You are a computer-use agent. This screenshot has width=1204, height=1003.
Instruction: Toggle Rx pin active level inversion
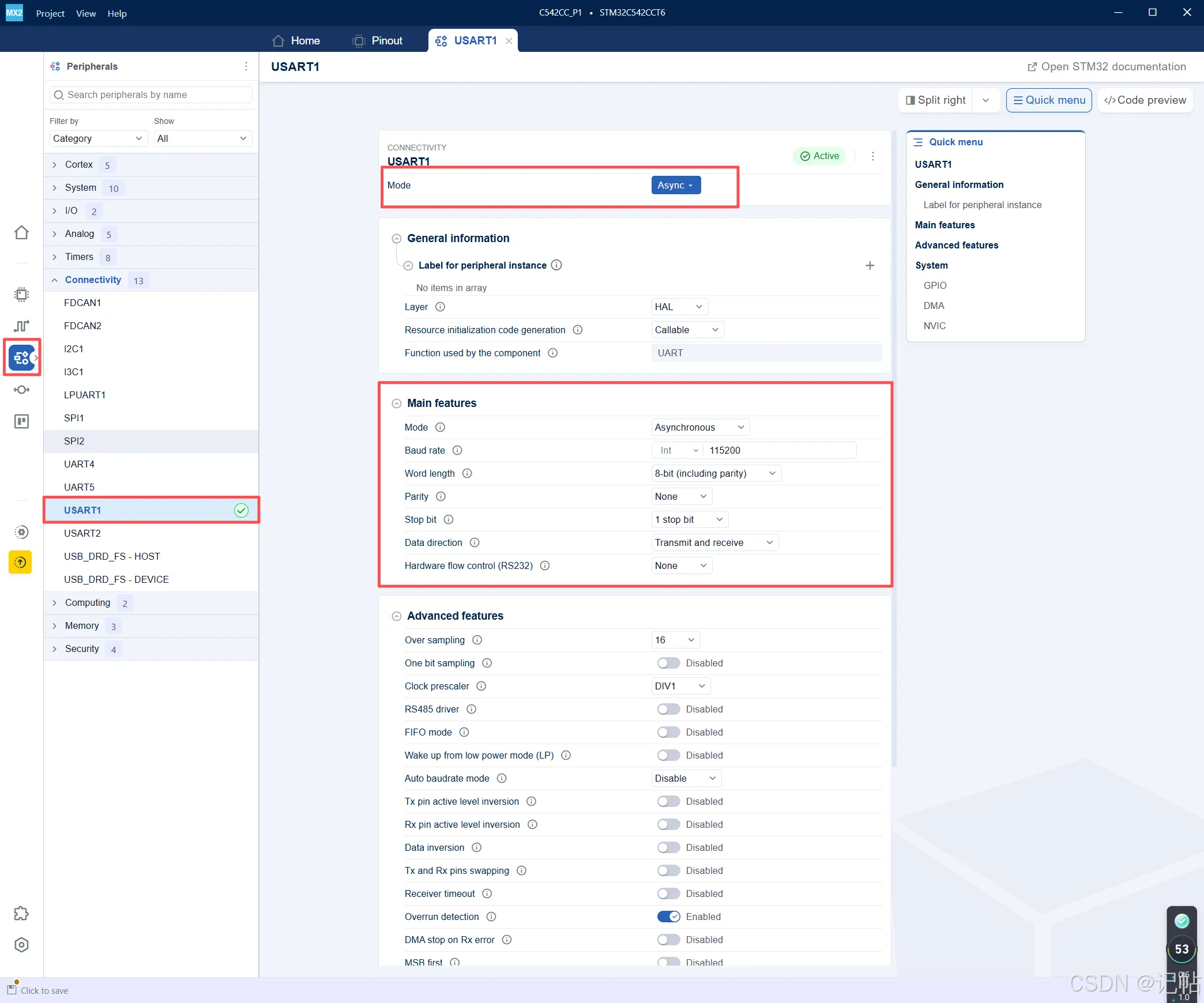pos(669,824)
